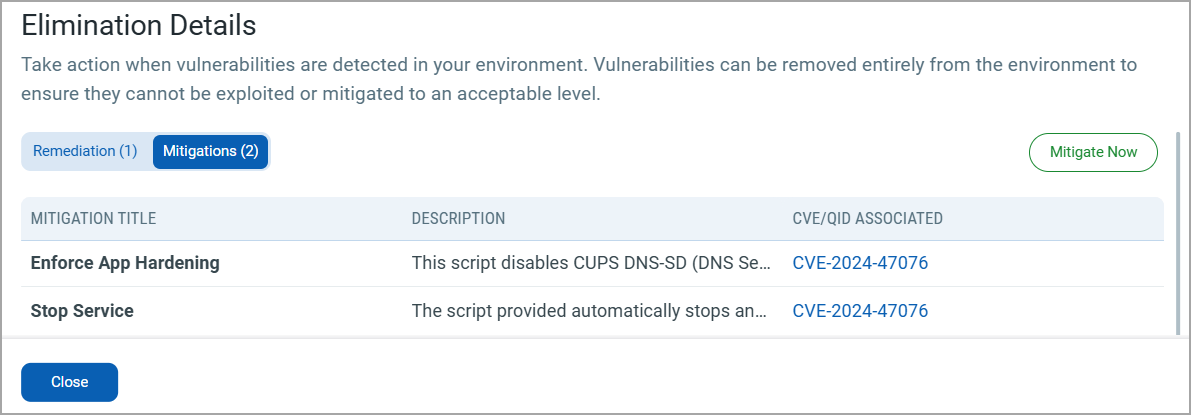Image resolution: width=1191 pixels, height=415 pixels.
Task: Click the Stop Service script description text
Action: [590, 311]
